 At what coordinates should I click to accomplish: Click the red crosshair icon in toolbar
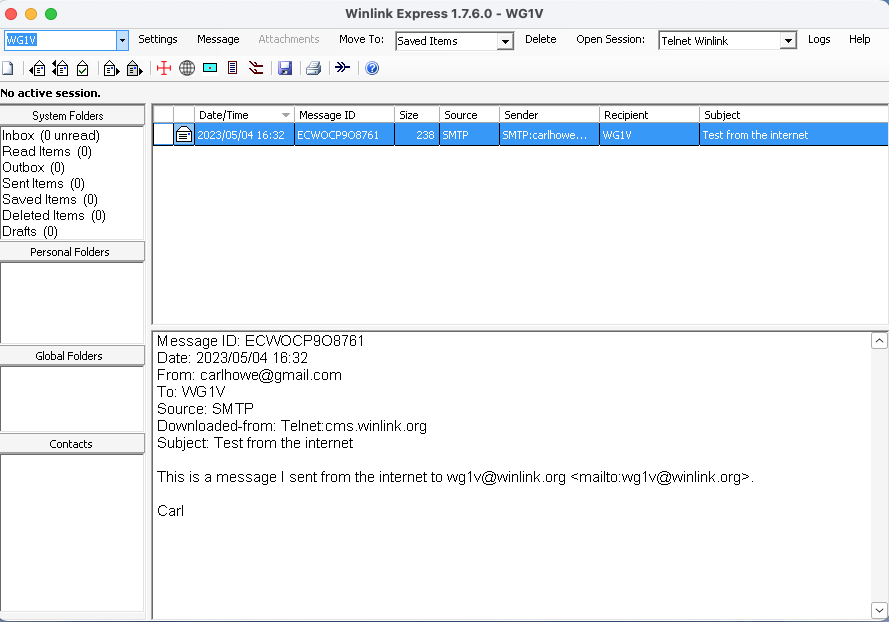coord(164,69)
